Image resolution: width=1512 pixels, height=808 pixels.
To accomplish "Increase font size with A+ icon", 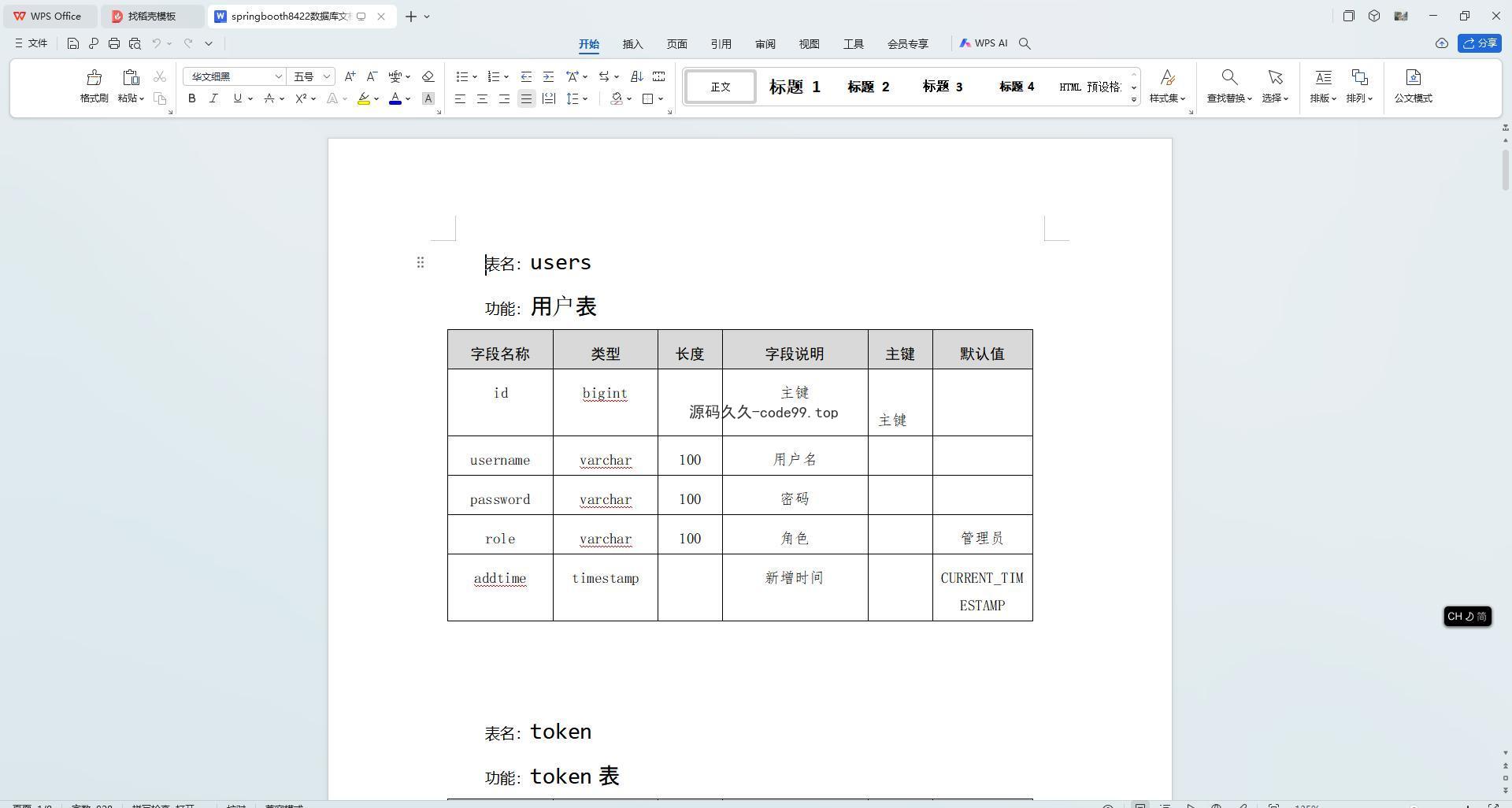I will point(350,76).
